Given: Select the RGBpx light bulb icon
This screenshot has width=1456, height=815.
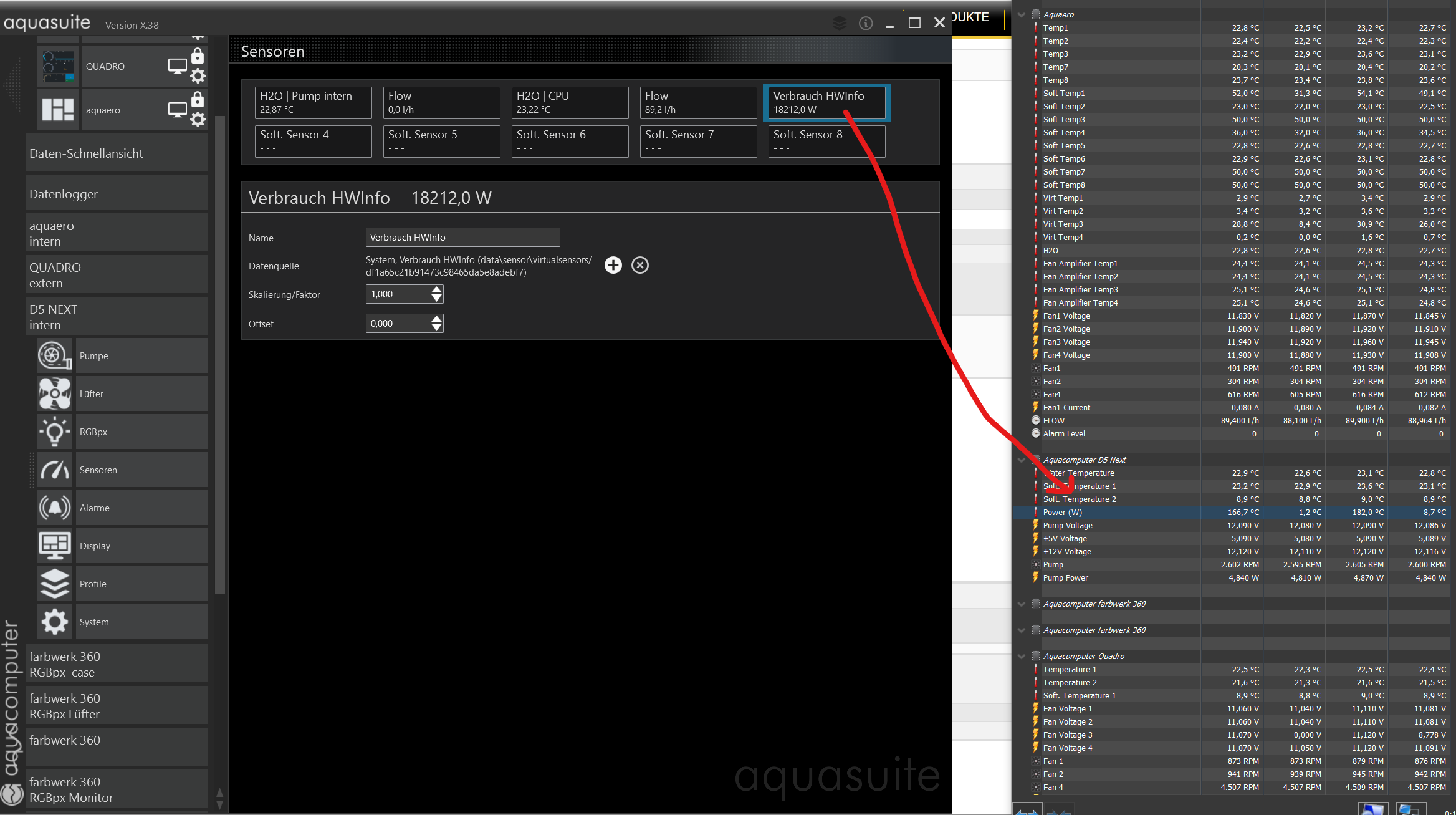Looking at the screenshot, I should coord(55,432).
